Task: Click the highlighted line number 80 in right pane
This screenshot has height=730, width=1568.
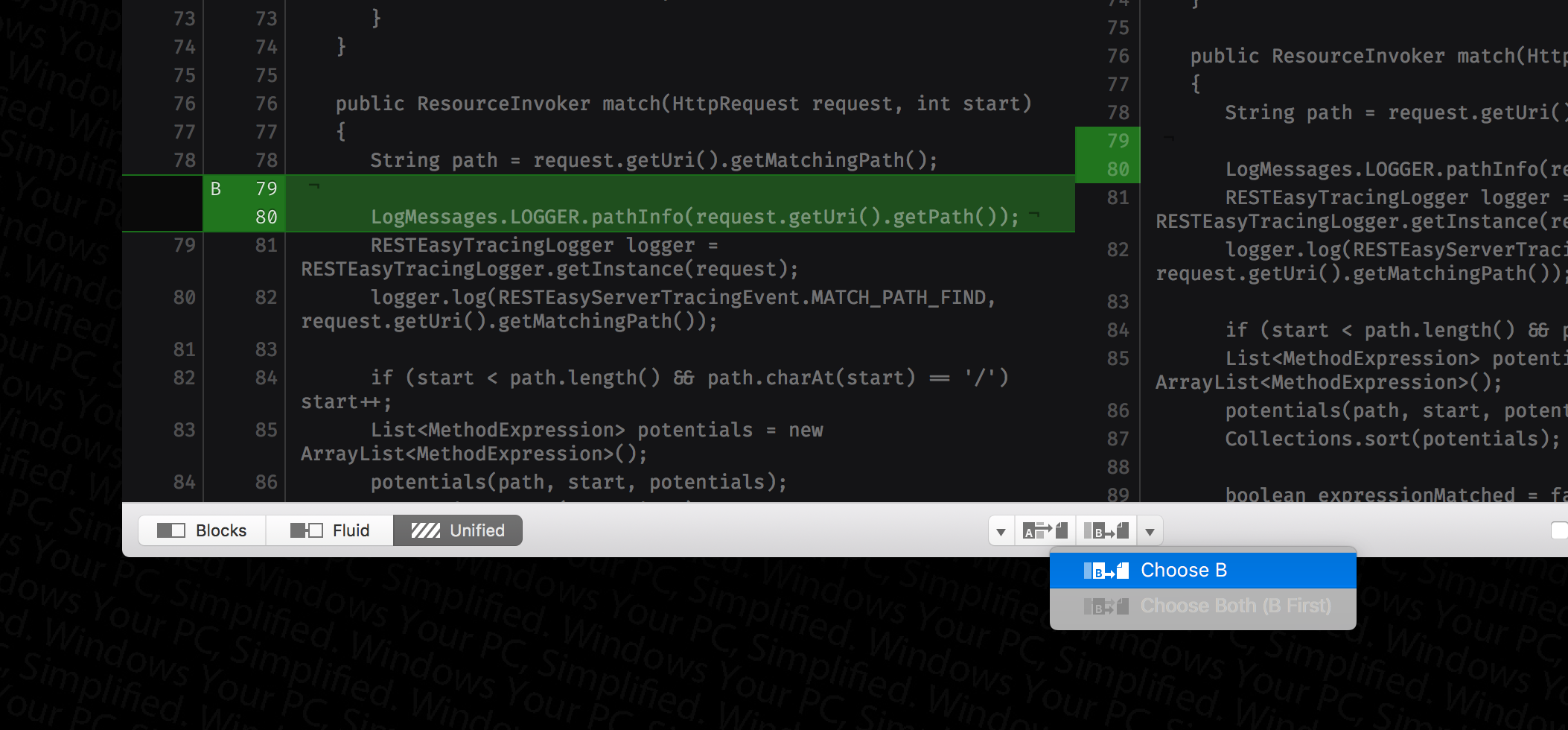Action: (x=1118, y=169)
